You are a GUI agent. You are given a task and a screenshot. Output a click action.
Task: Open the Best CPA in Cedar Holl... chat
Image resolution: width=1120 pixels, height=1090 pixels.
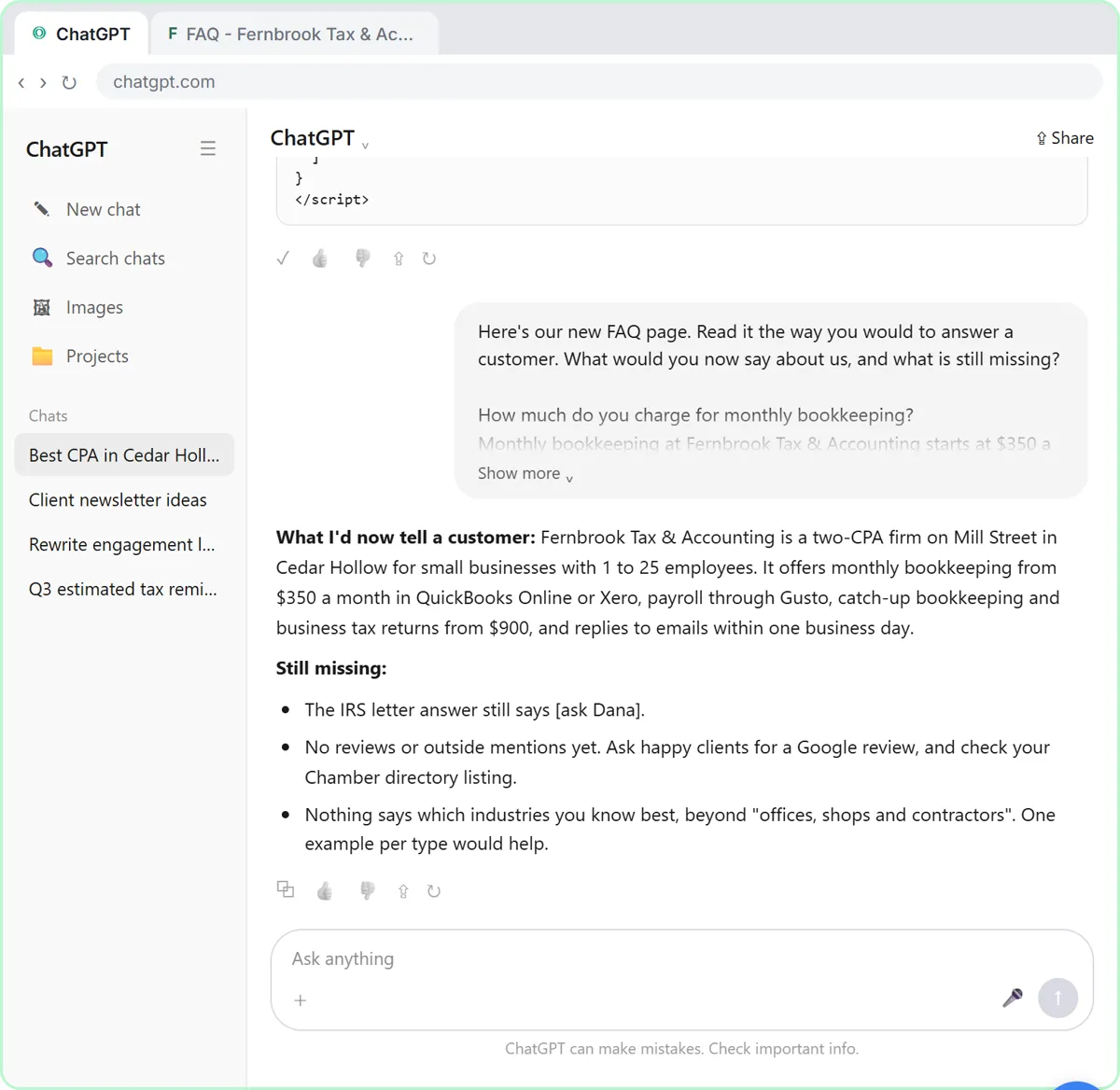pyautogui.click(x=124, y=455)
